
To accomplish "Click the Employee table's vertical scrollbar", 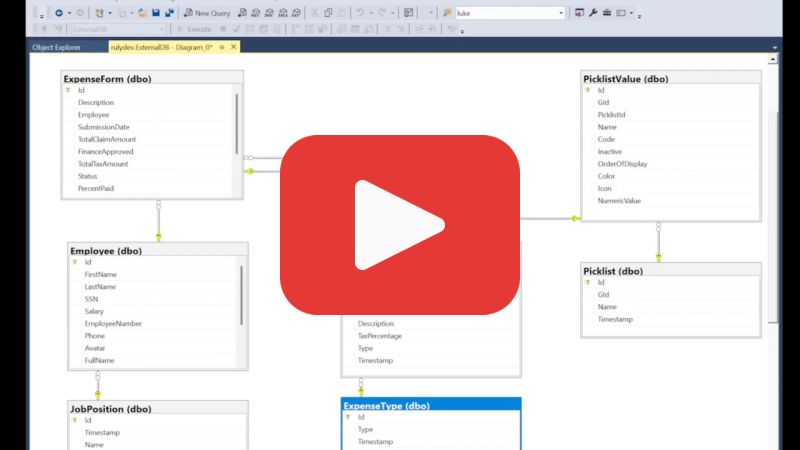I will 241,295.
